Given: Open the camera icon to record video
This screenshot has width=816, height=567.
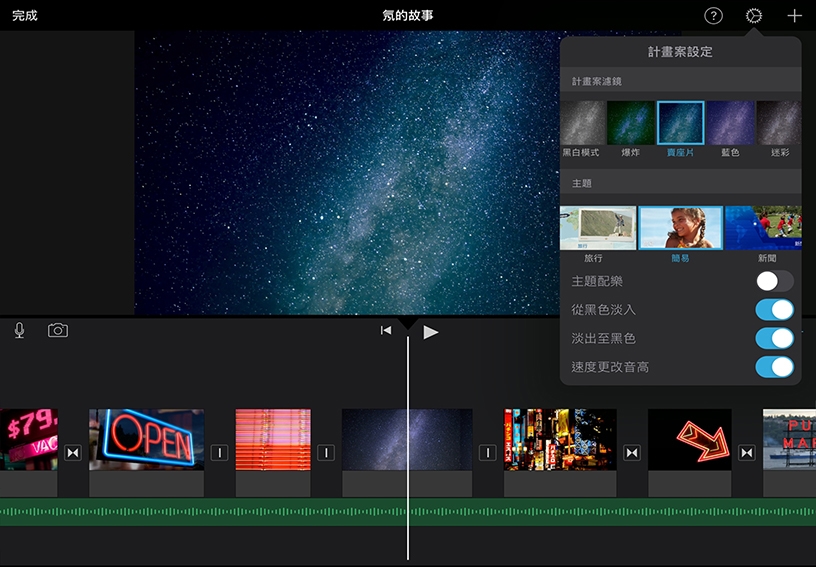Looking at the screenshot, I should tap(58, 330).
